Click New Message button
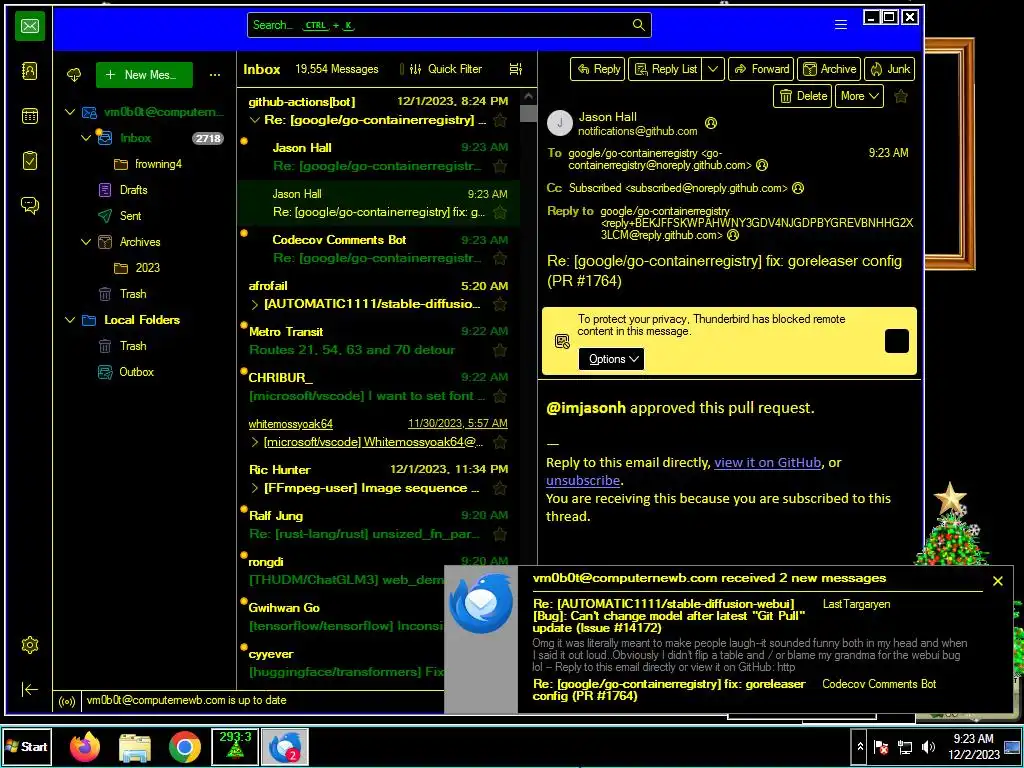 [x=144, y=75]
